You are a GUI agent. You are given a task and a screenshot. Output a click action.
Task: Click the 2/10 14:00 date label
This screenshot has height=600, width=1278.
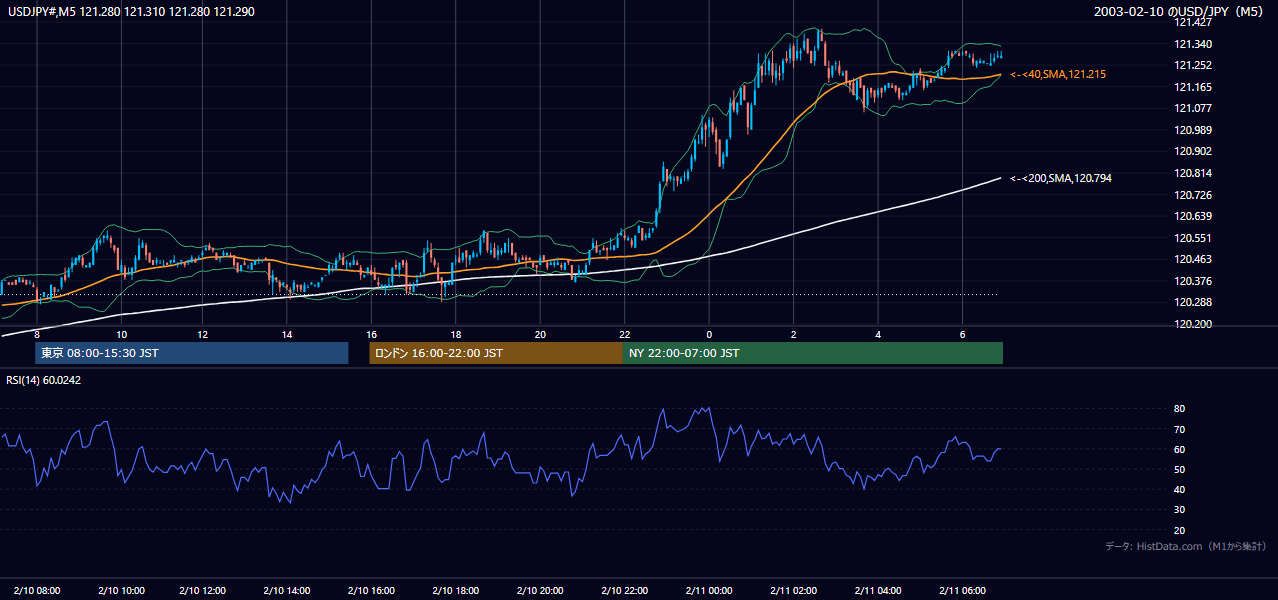pyautogui.click(x=288, y=590)
